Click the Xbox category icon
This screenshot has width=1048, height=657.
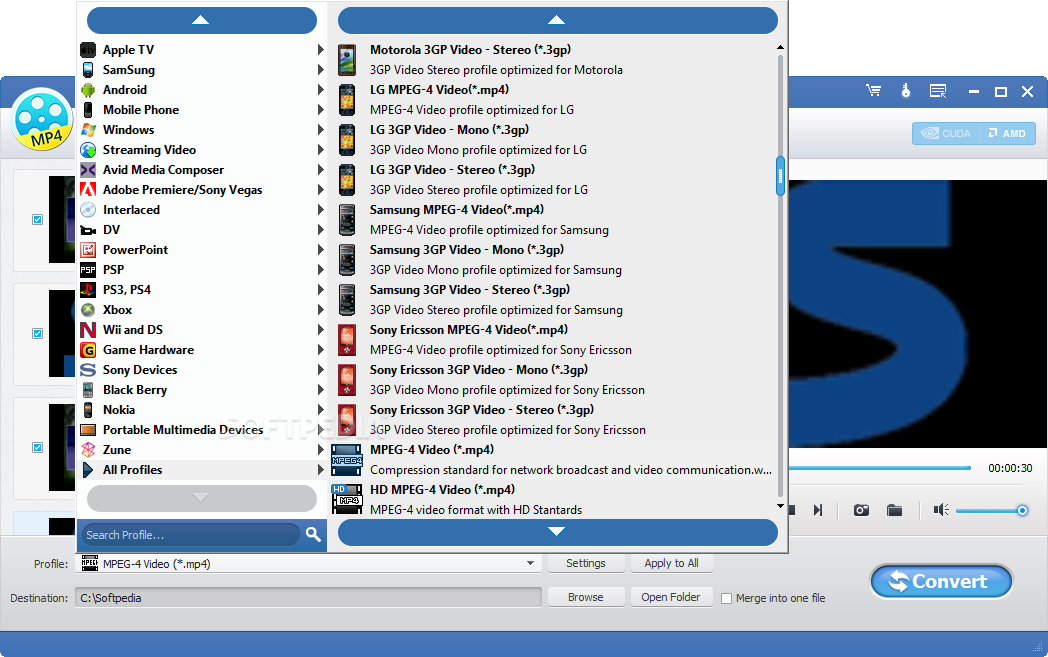[88, 310]
